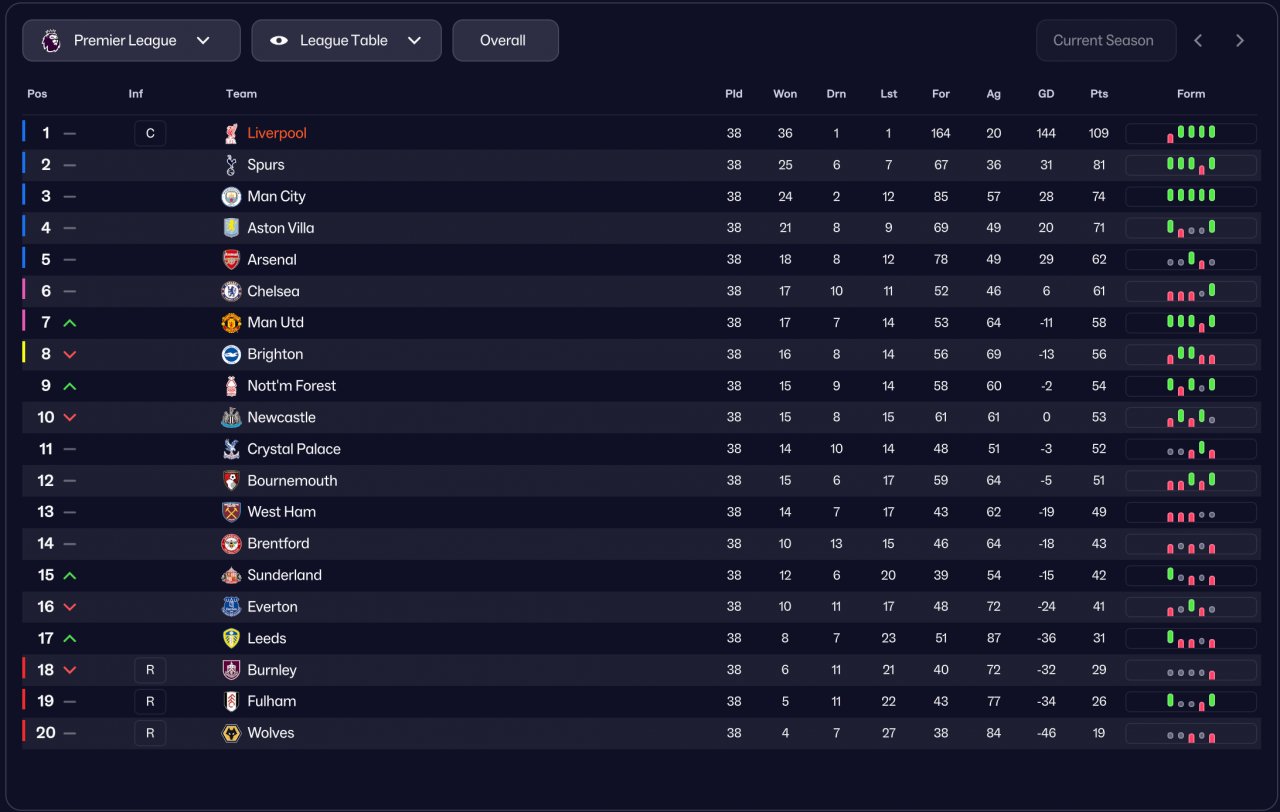Click Burnley's relegation R info badge
Viewport: 1280px width, 812px height.
150,670
